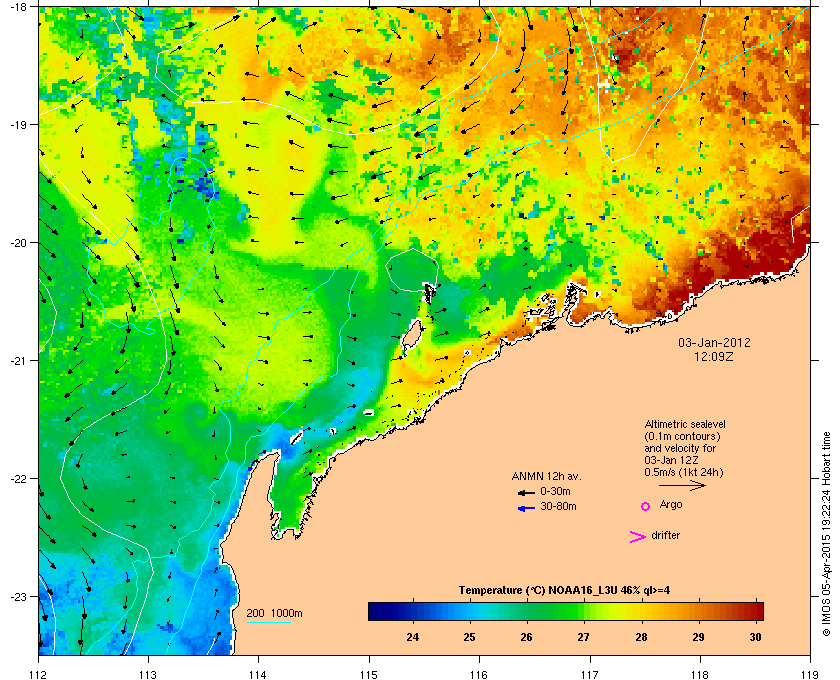This screenshot has width=840, height=680.
Task: Click the (0.1m contours) text line
Action: coord(682,436)
